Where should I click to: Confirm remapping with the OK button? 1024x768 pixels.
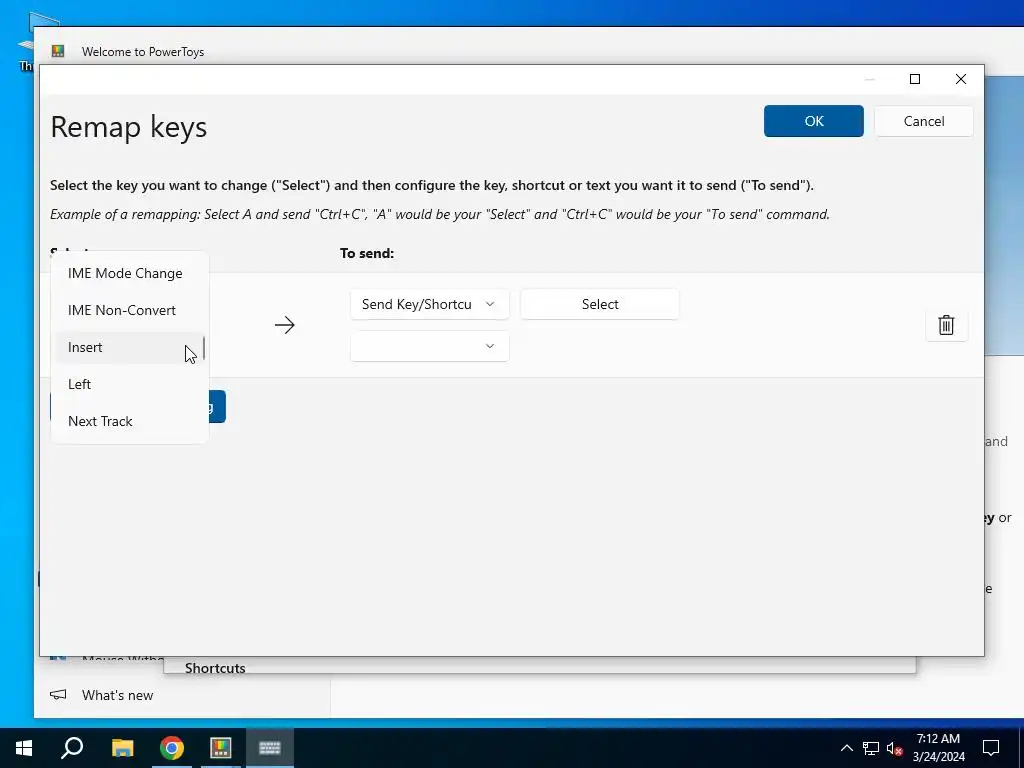[x=814, y=121]
